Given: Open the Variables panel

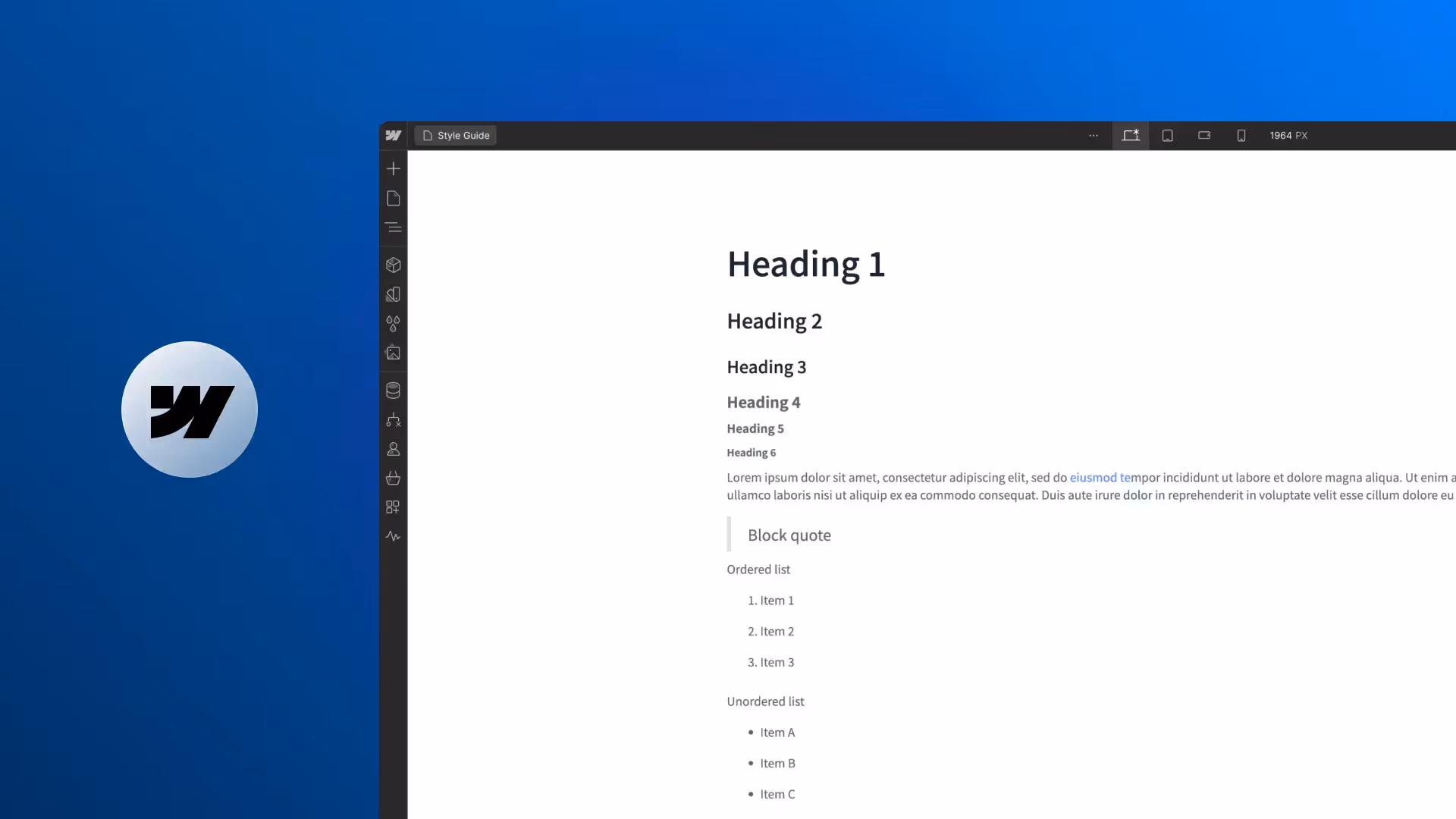Looking at the screenshot, I should (x=393, y=294).
